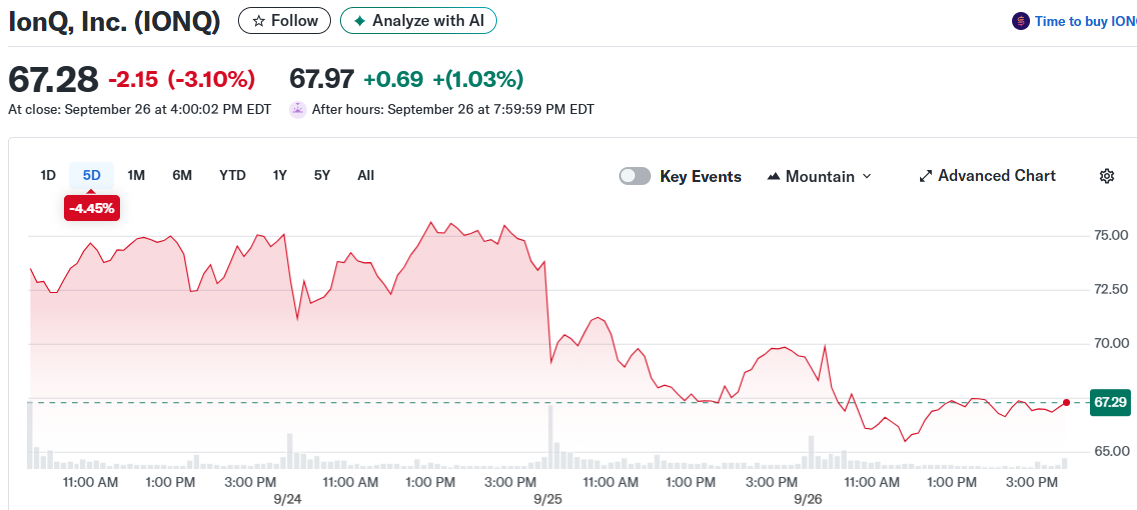Screen dimensions: 1137x510
Task: Show the All time chart range
Action: point(366,175)
